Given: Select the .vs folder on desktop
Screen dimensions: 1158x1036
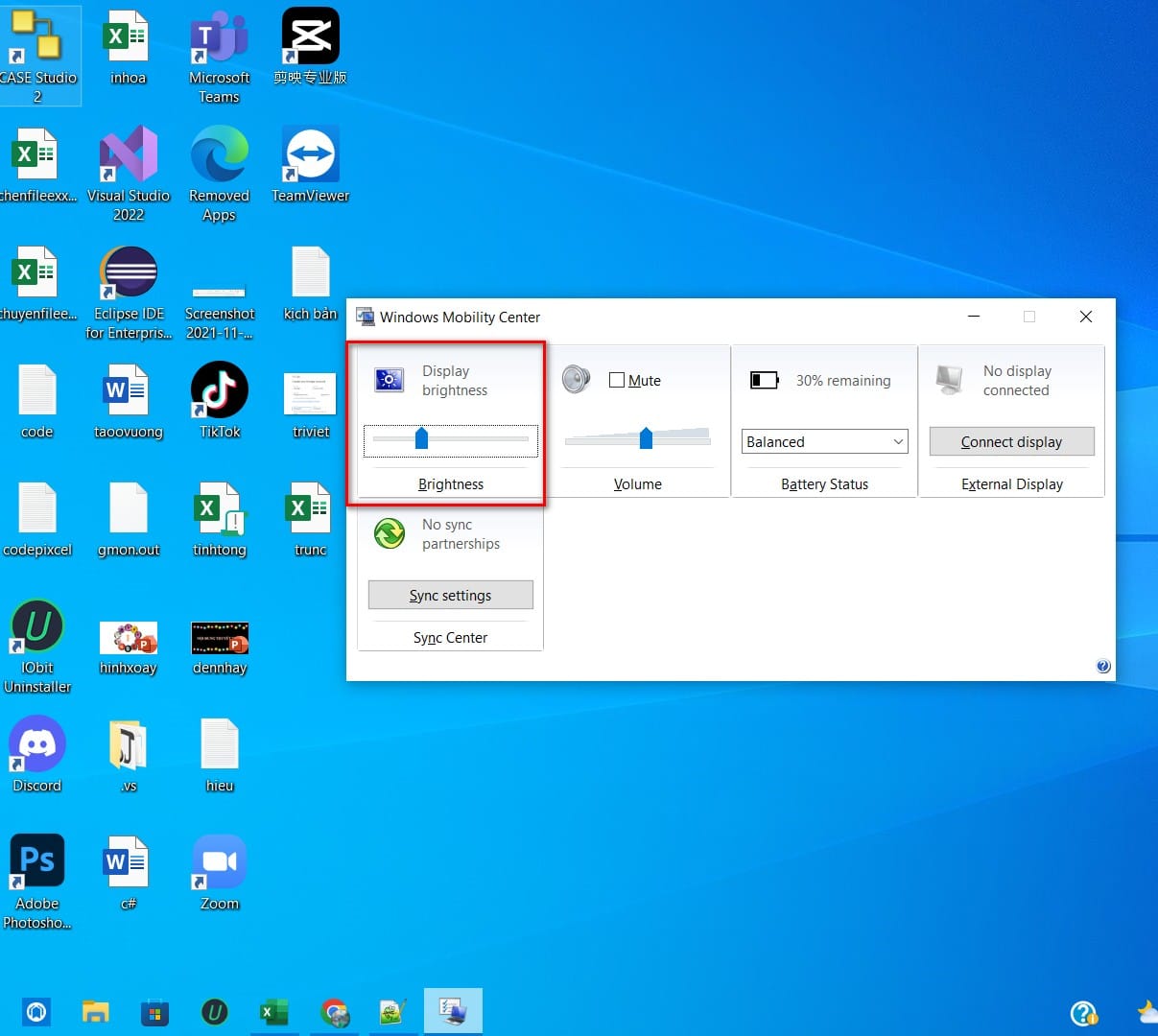Looking at the screenshot, I should click(129, 755).
